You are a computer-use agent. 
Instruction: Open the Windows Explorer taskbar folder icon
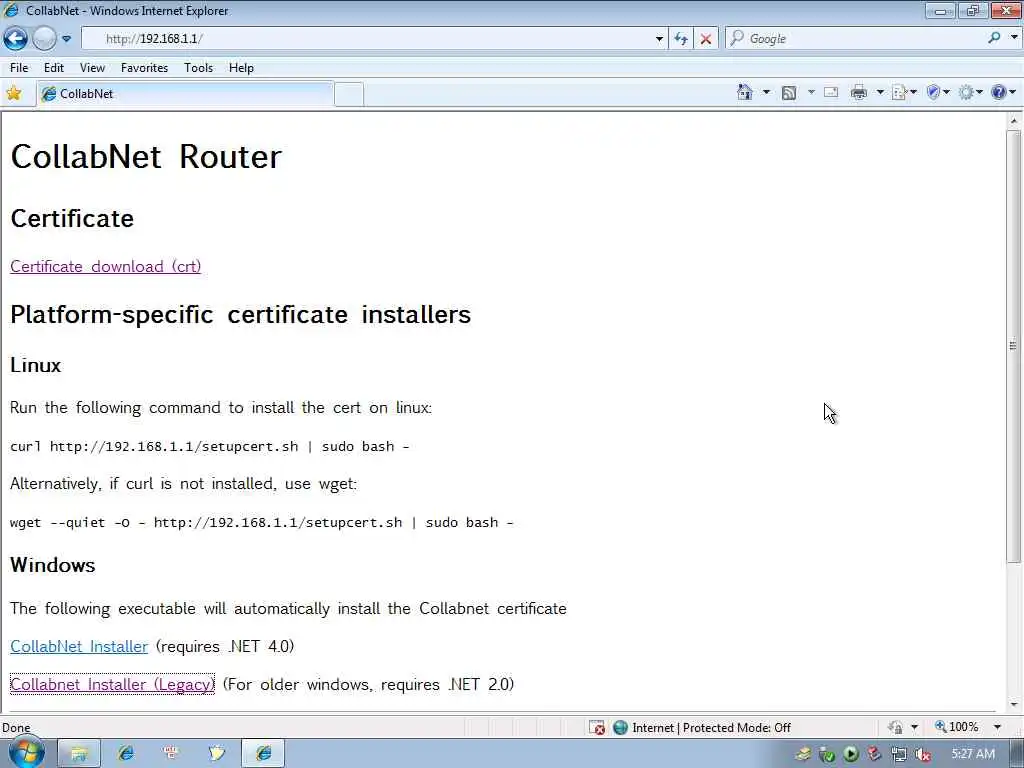79,754
